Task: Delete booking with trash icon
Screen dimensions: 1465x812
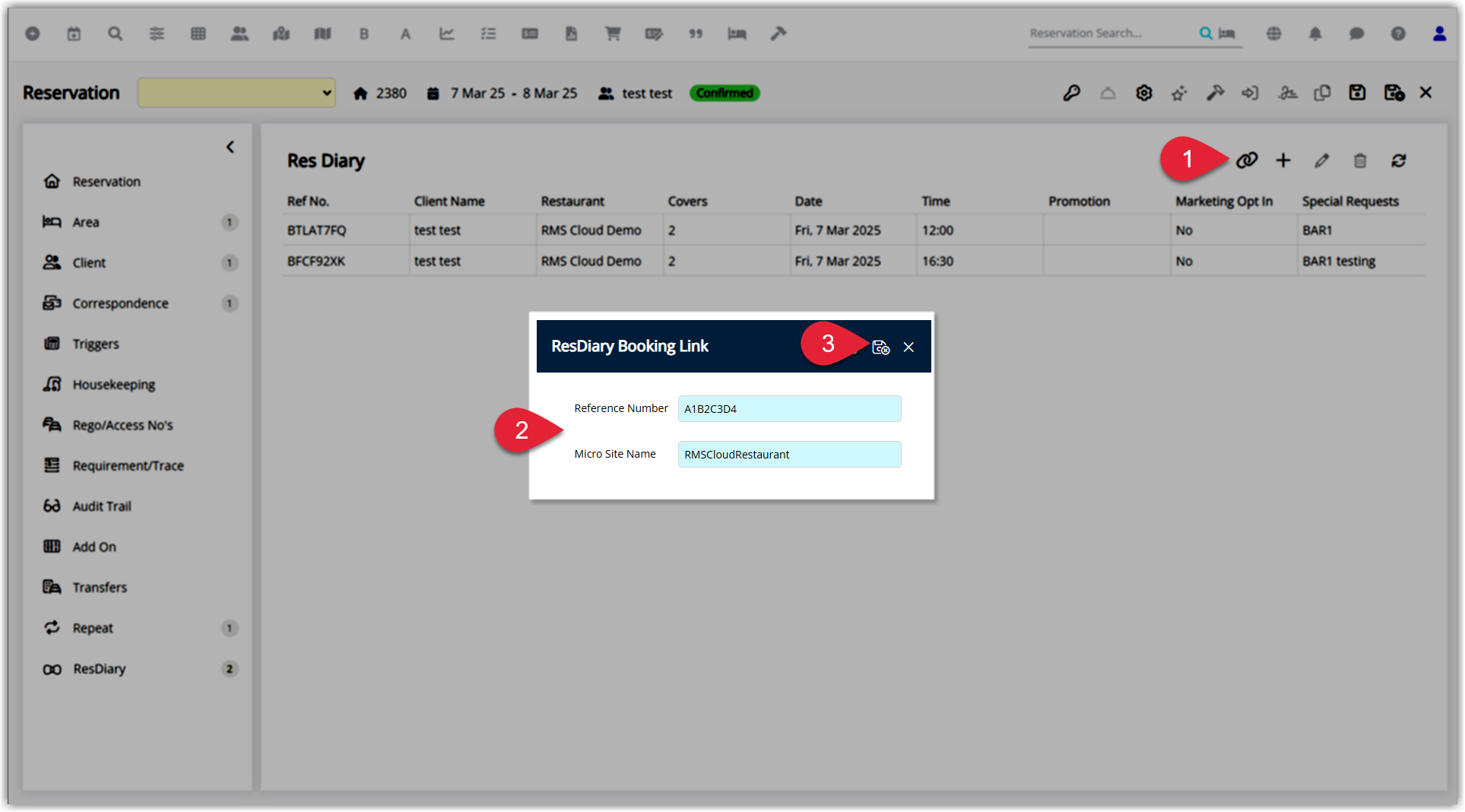Action: click(x=1360, y=160)
